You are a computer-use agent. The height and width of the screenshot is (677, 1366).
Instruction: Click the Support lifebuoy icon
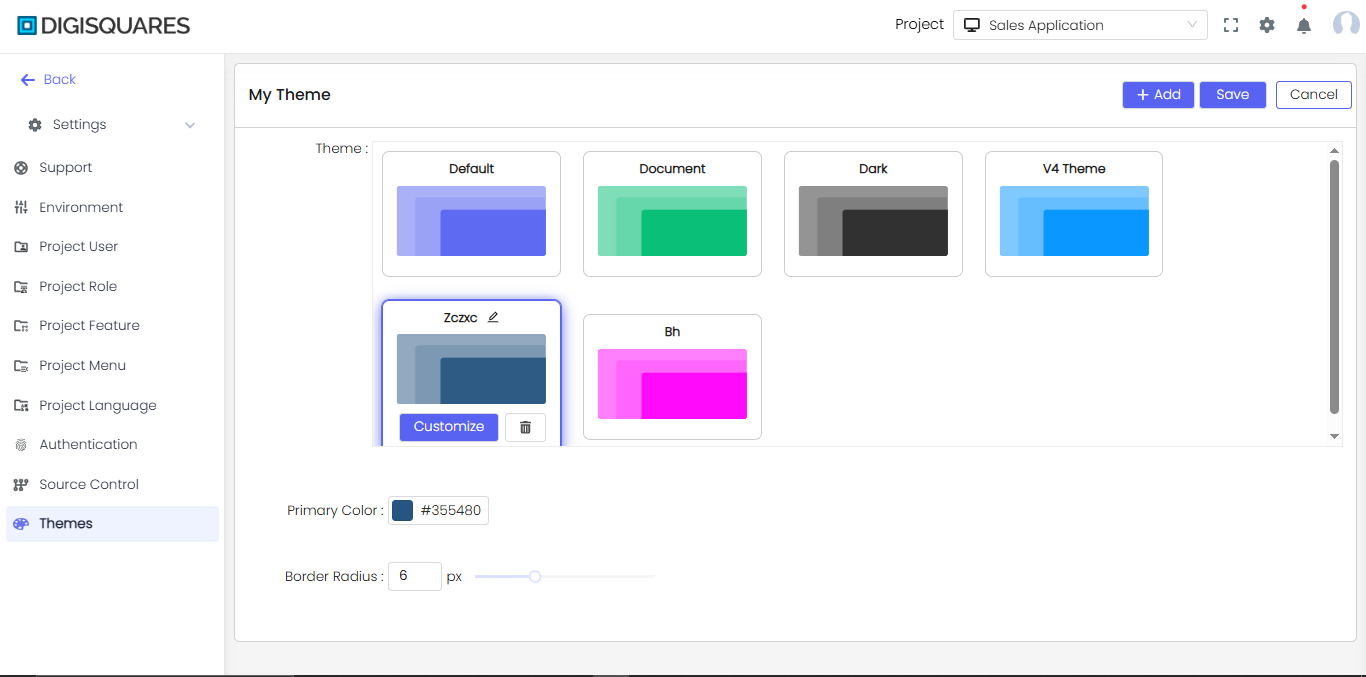pyautogui.click(x=21, y=168)
